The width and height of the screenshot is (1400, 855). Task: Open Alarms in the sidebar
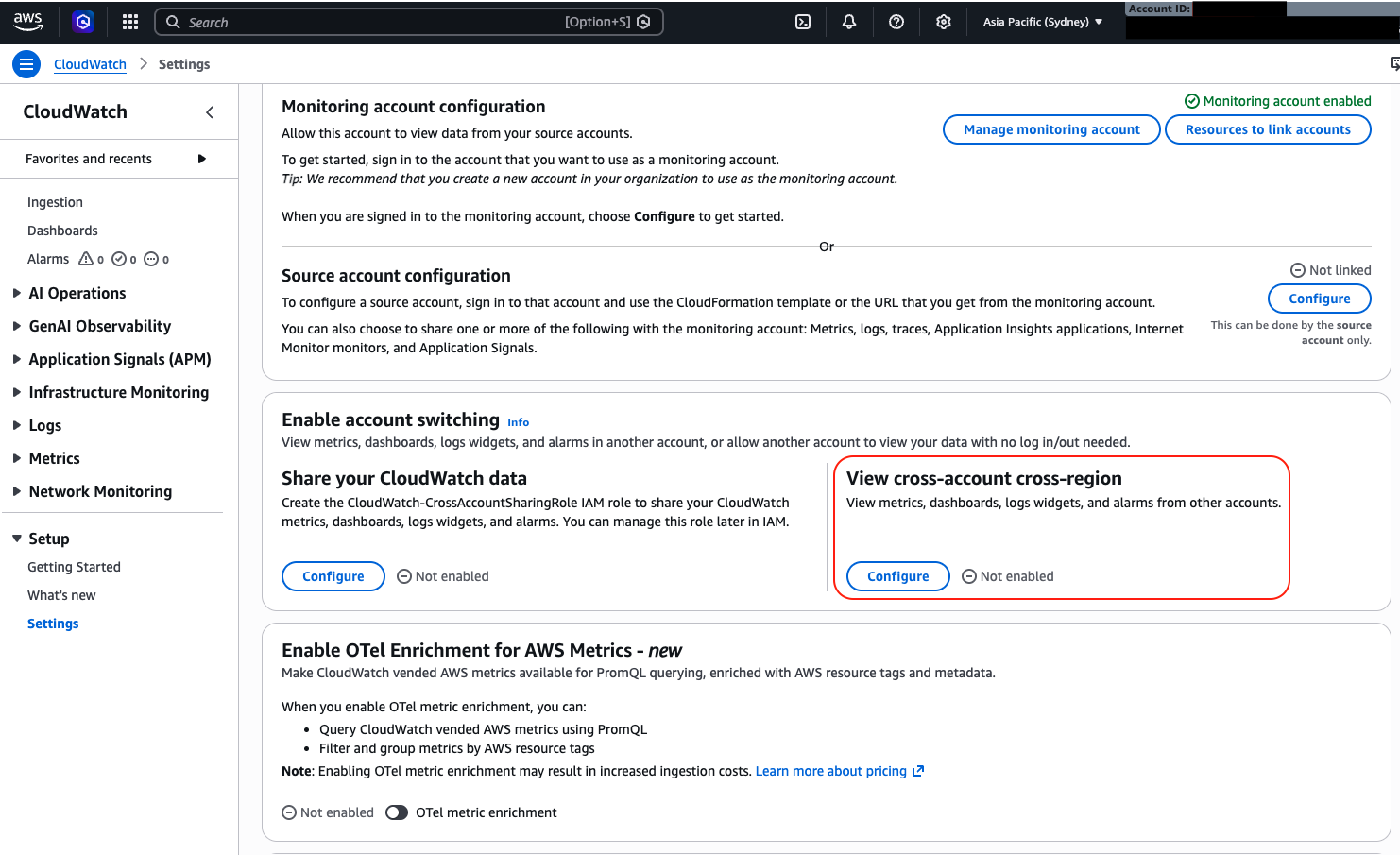coord(48,259)
